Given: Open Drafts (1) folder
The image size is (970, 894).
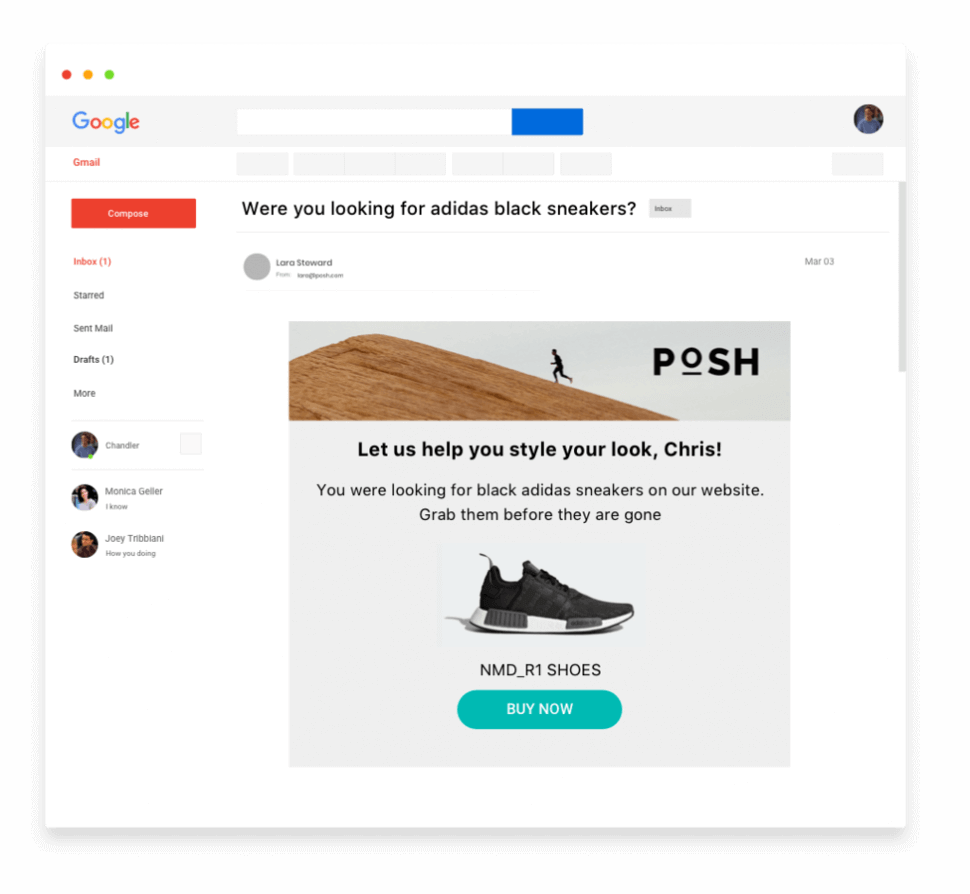Looking at the screenshot, I should pos(93,359).
